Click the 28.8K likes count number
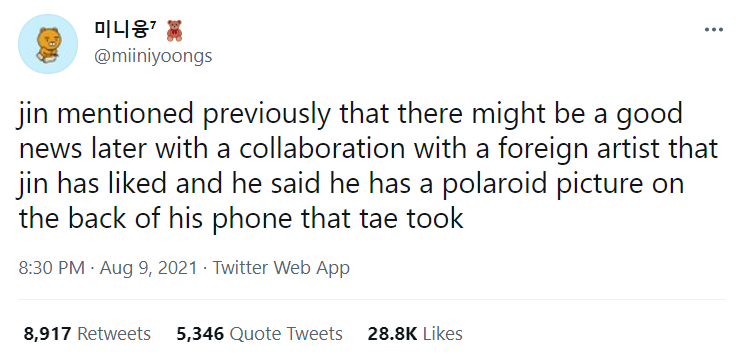Image resolution: width=738 pixels, height=364 pixels. point(393,334)
